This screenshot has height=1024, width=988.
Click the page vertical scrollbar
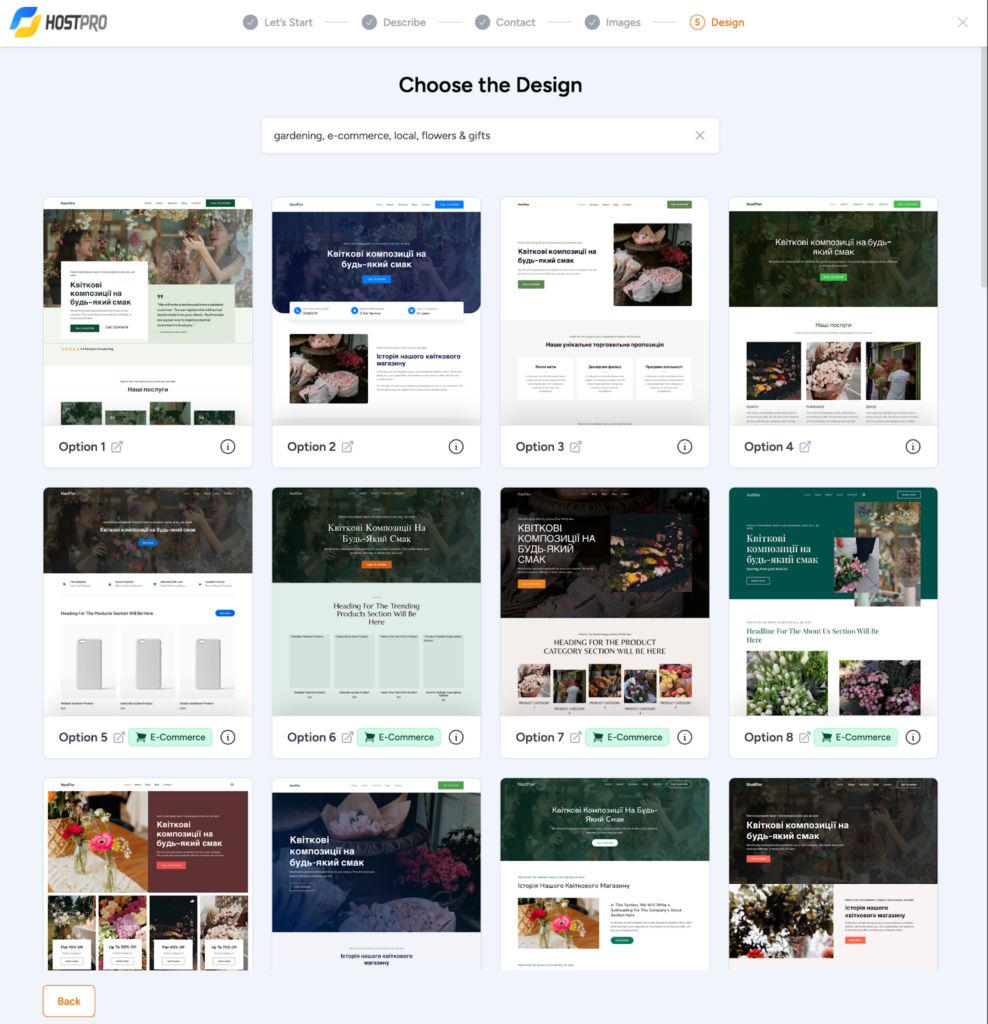click(983, 167)
